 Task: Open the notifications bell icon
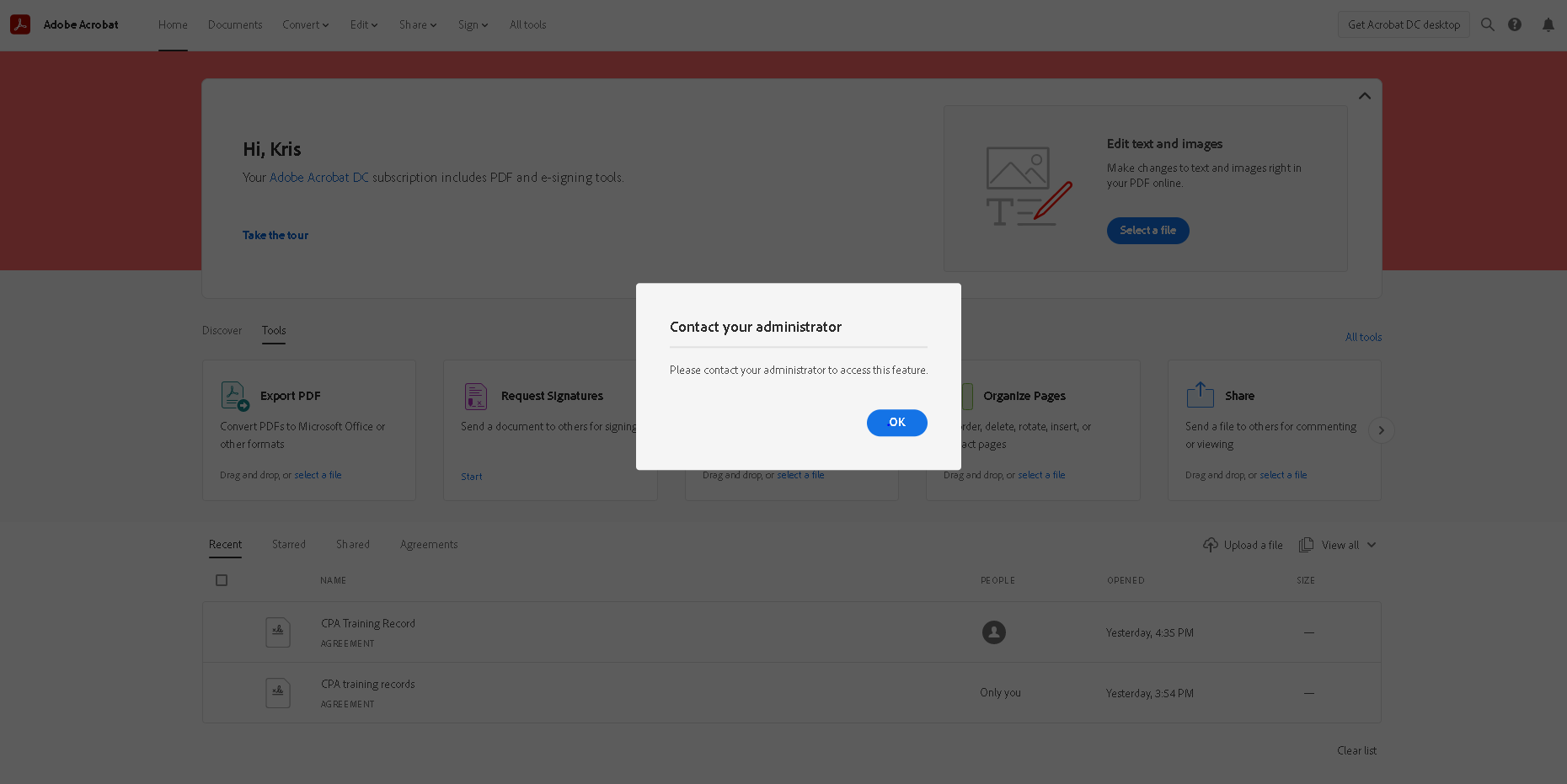(x=1548, y=24)
